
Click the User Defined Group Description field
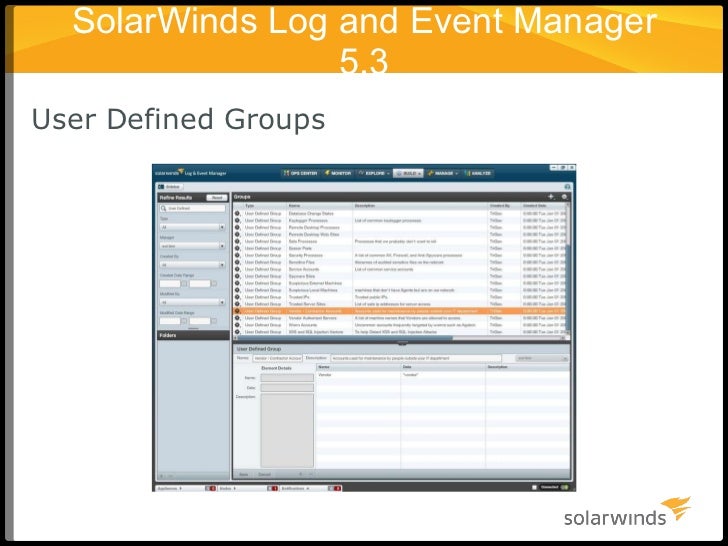click(x=416, y=358)
